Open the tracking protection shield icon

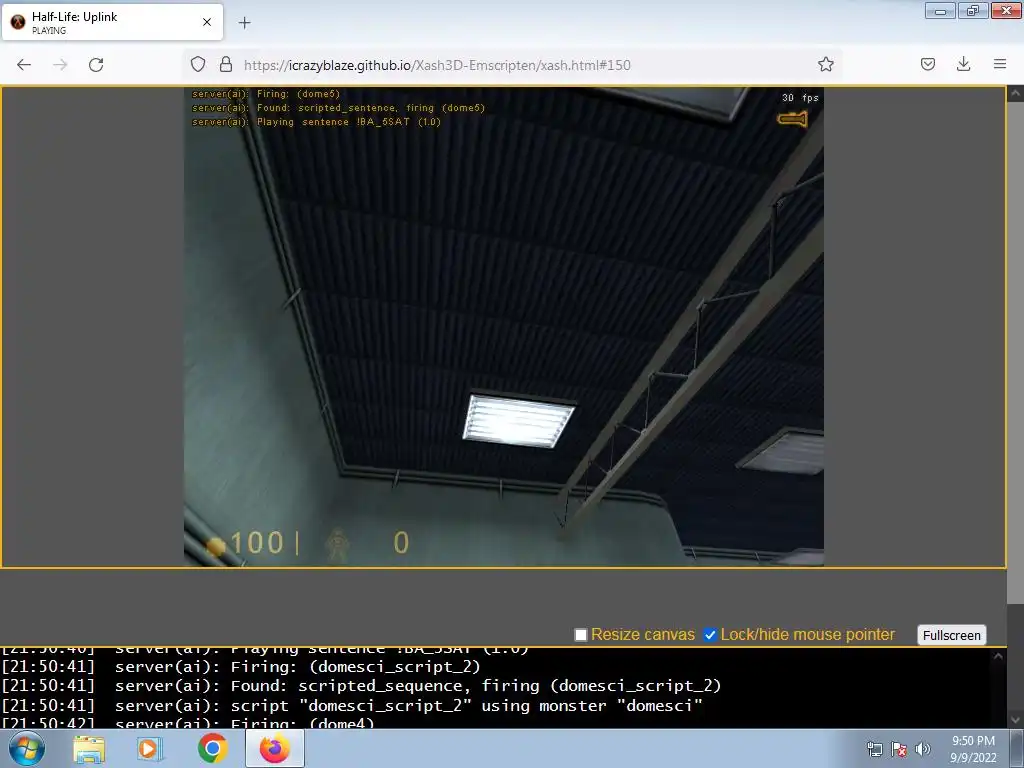click(x=198, y=64)
